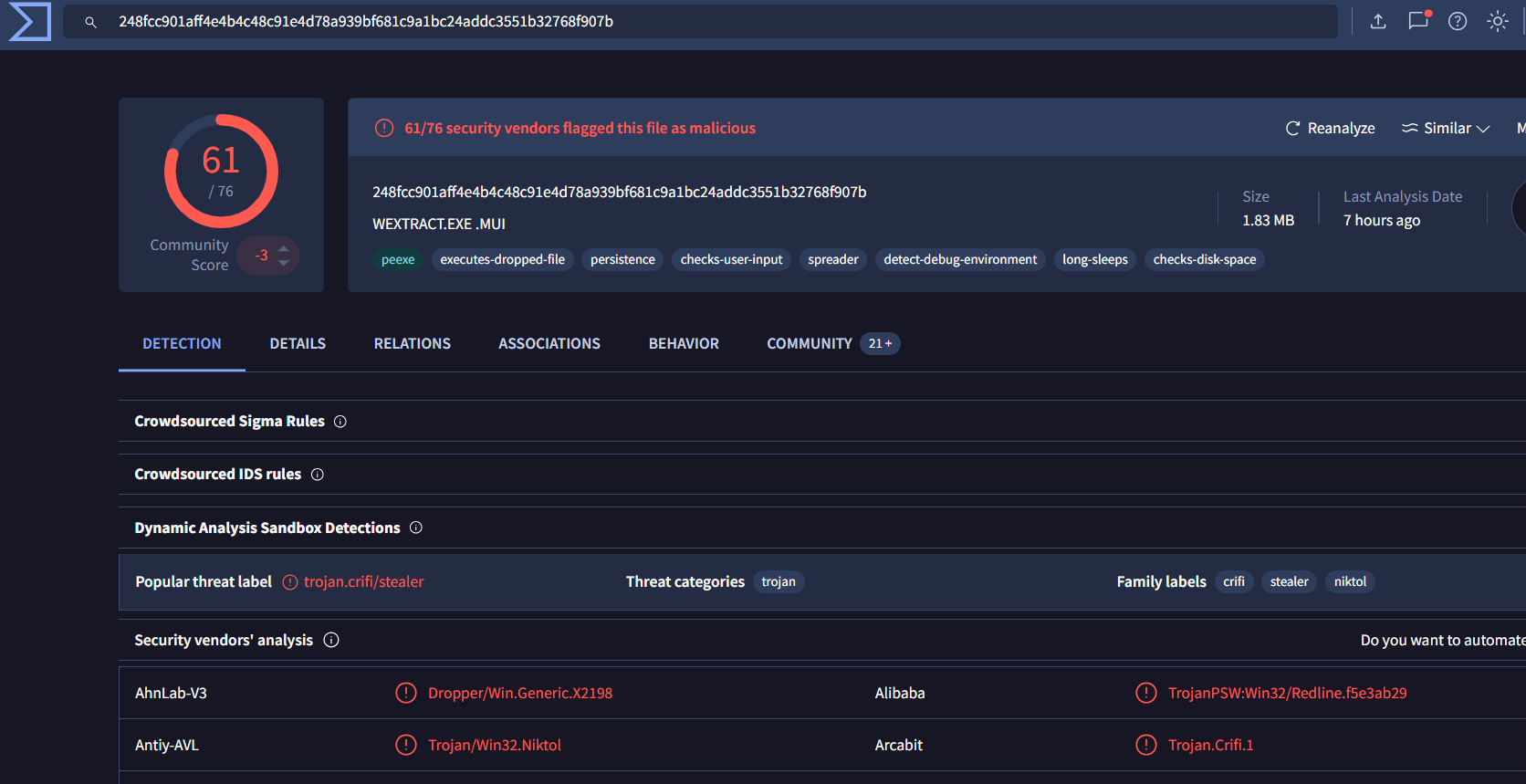The image size is (1526, 784).
Task: Downvote the community score
Action: [x=284, y=263]
